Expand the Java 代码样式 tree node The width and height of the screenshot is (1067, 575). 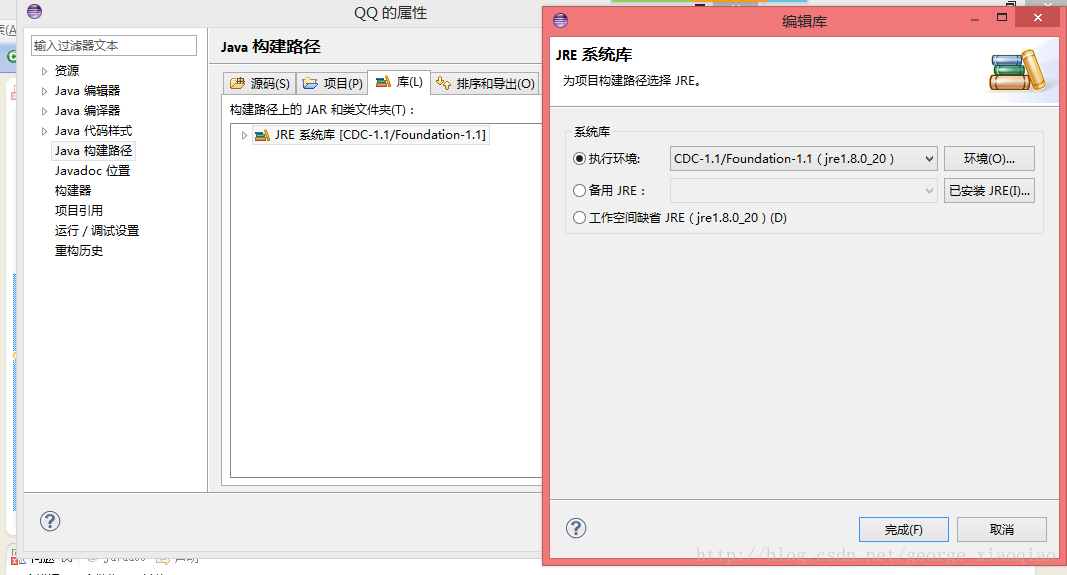[44, 131]
